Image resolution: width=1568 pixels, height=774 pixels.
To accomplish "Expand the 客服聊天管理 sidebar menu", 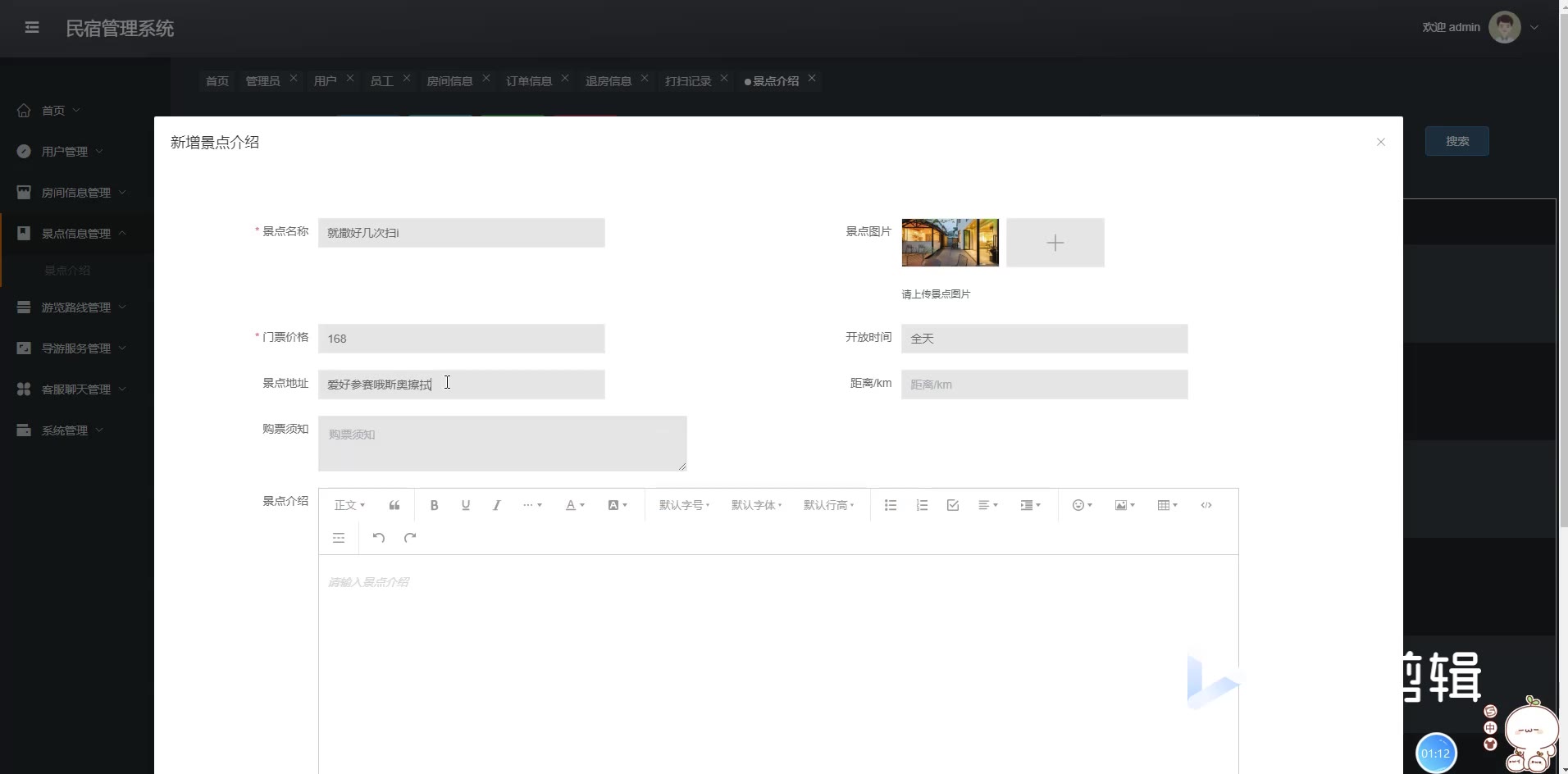I will click(77, 389).
